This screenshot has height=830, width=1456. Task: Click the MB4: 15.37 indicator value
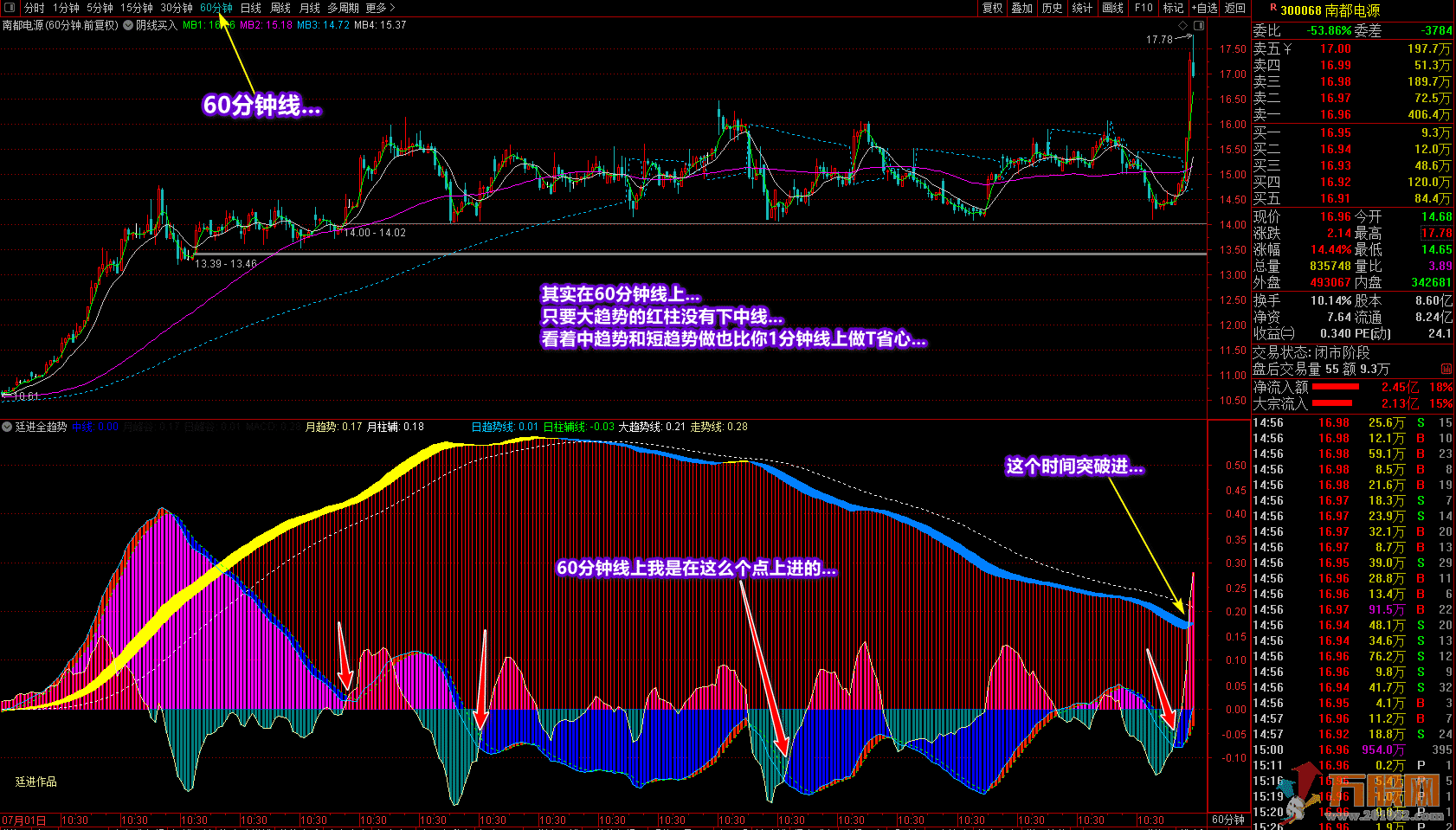pyautogui.click(x=380, y=25)
